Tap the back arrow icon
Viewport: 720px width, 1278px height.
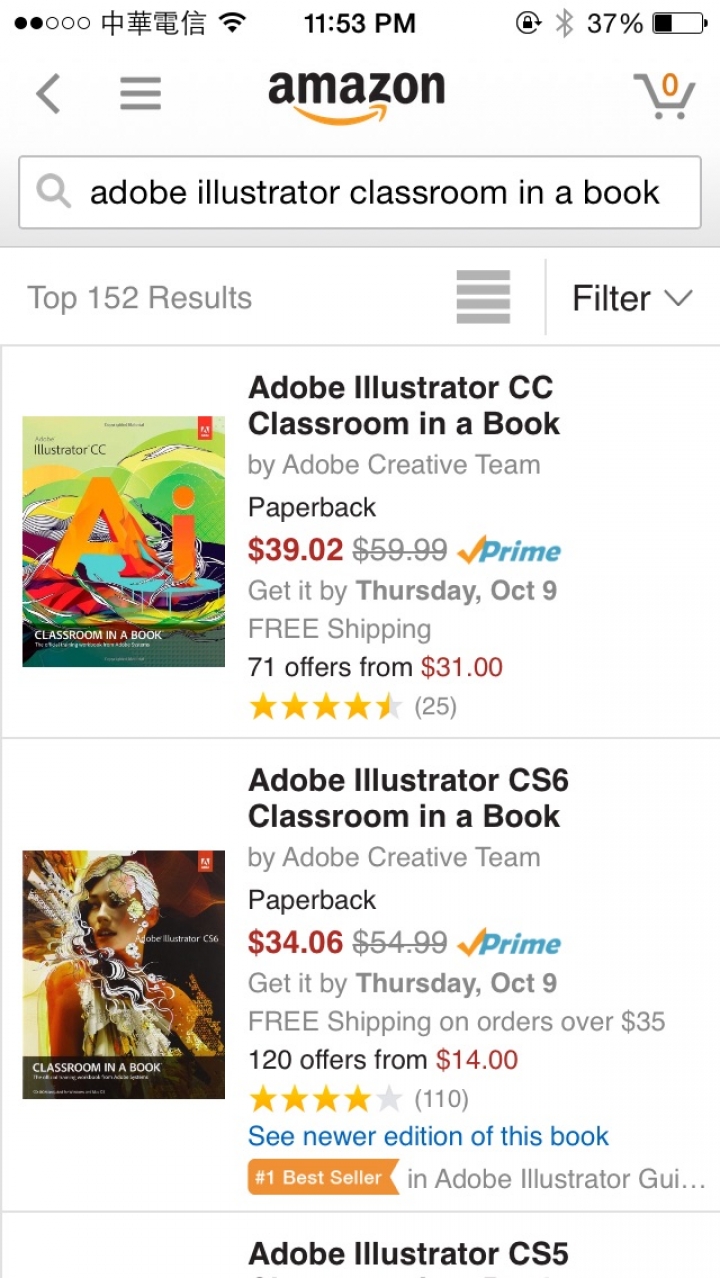pos(49,94)
